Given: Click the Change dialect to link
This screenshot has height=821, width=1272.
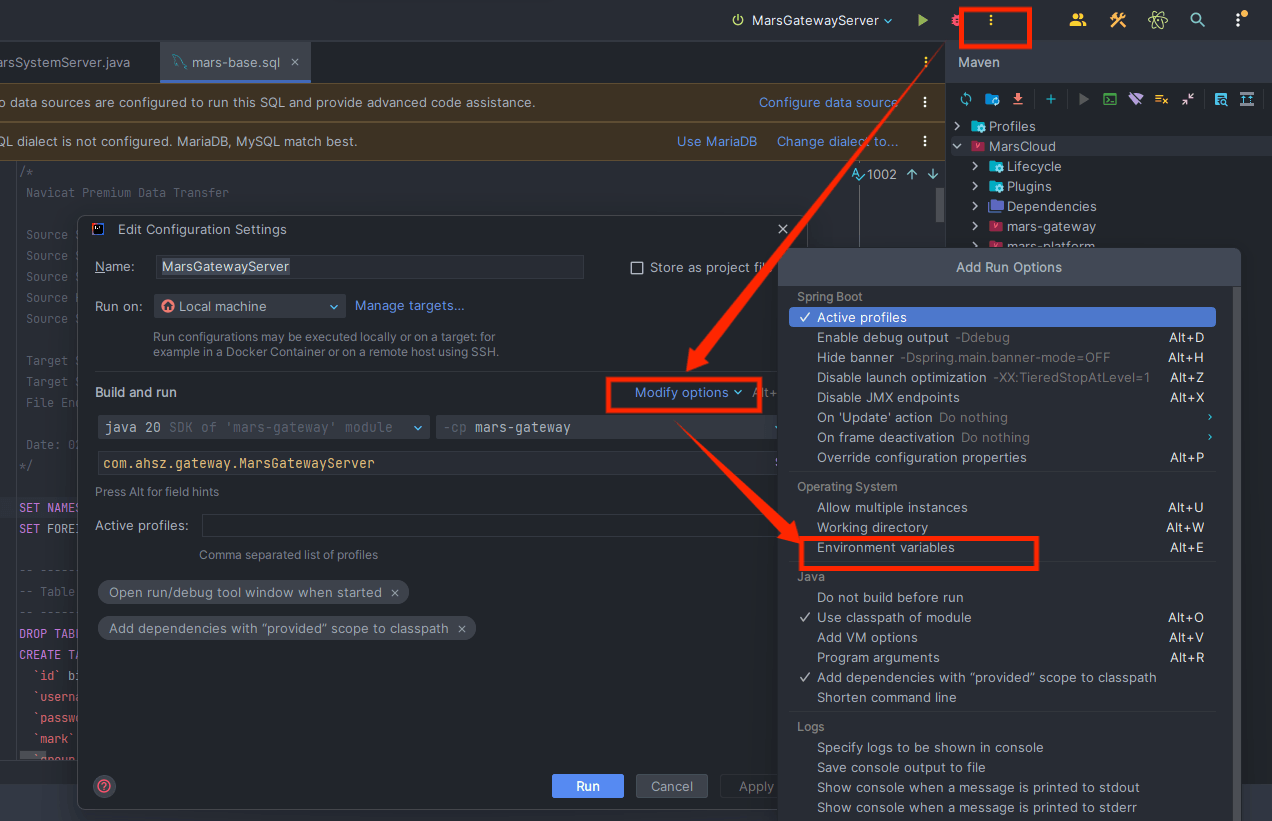Looking at the screenshot, I should pyautogui.click(x=838, y=141).
